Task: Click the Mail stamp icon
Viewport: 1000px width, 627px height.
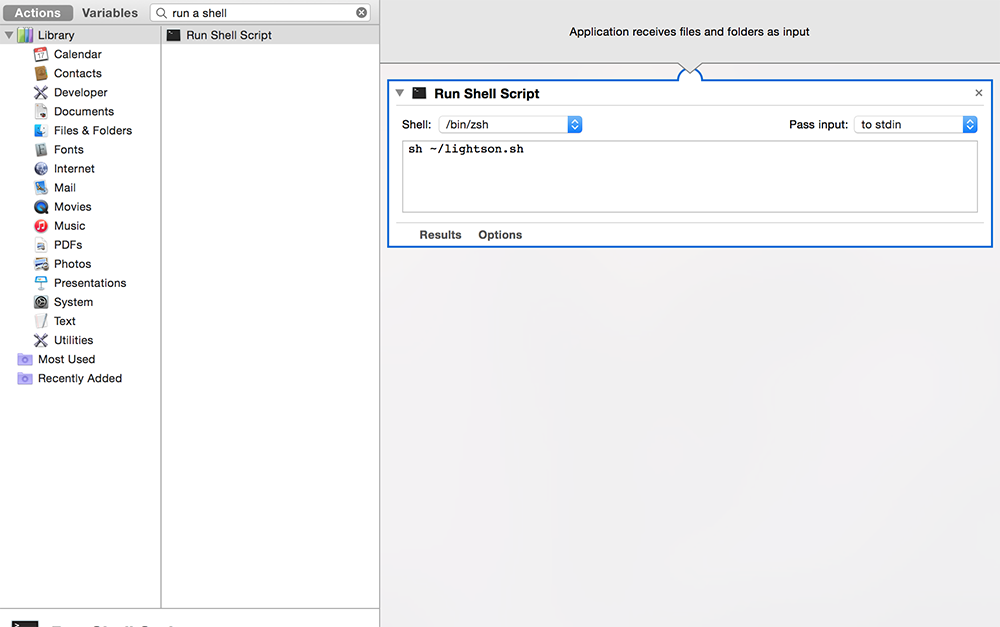Action: coord(41,188)
